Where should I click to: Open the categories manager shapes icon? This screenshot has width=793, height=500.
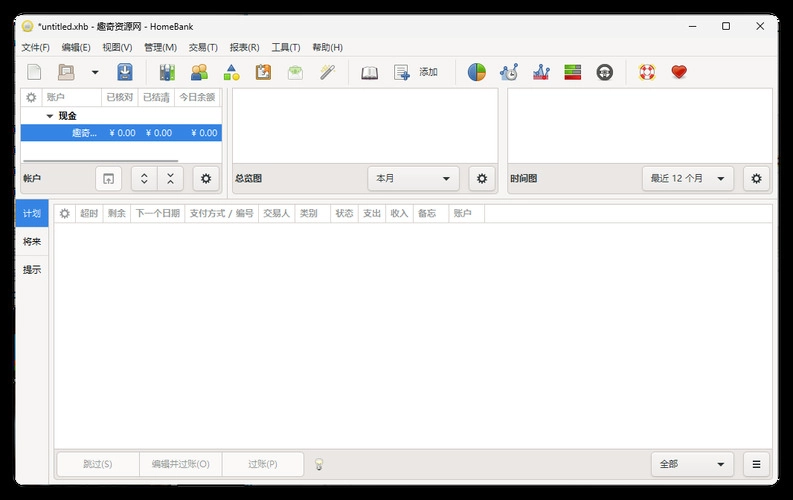click(231, 72)
